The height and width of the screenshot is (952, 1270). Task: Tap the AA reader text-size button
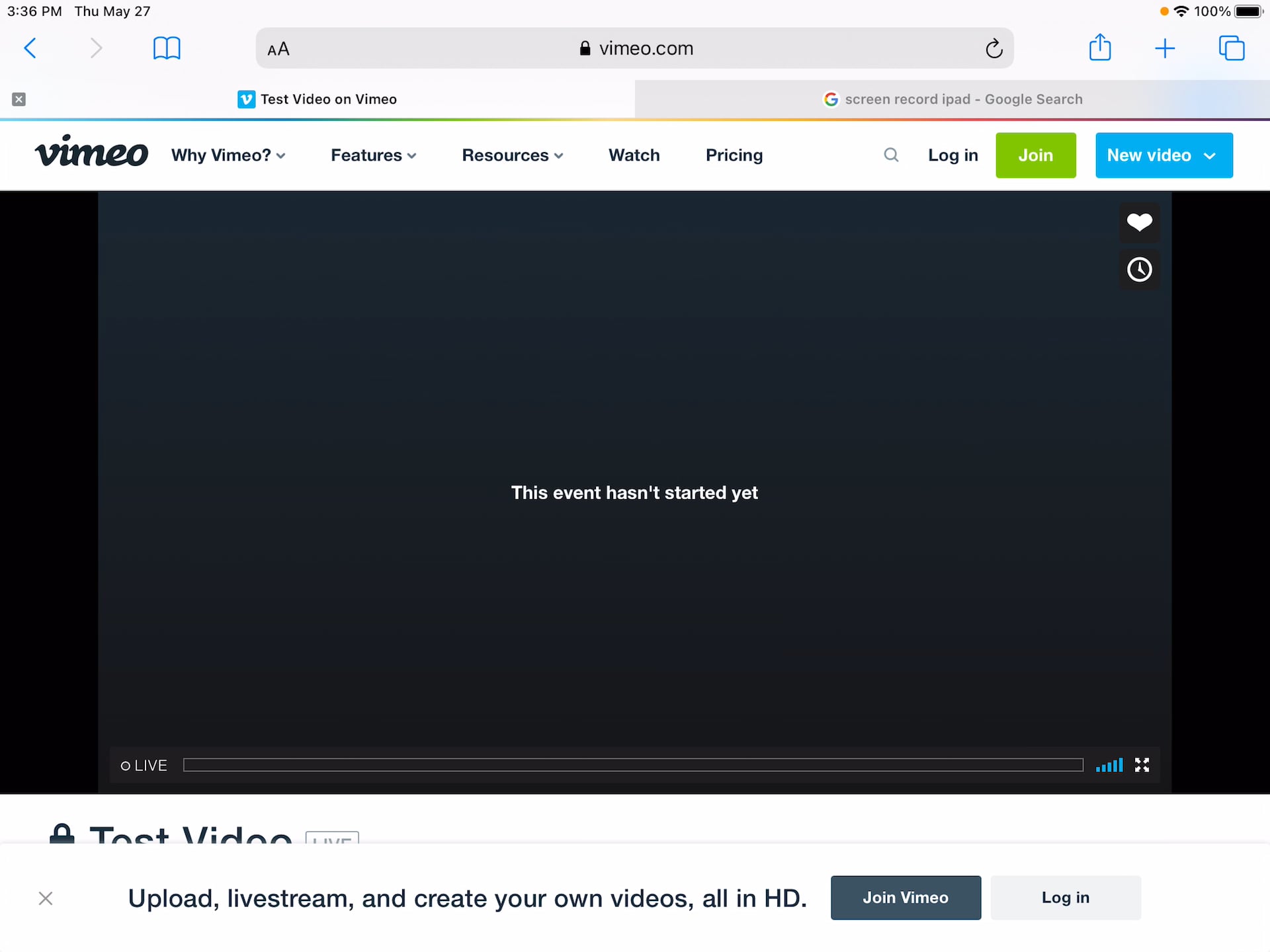278,49
